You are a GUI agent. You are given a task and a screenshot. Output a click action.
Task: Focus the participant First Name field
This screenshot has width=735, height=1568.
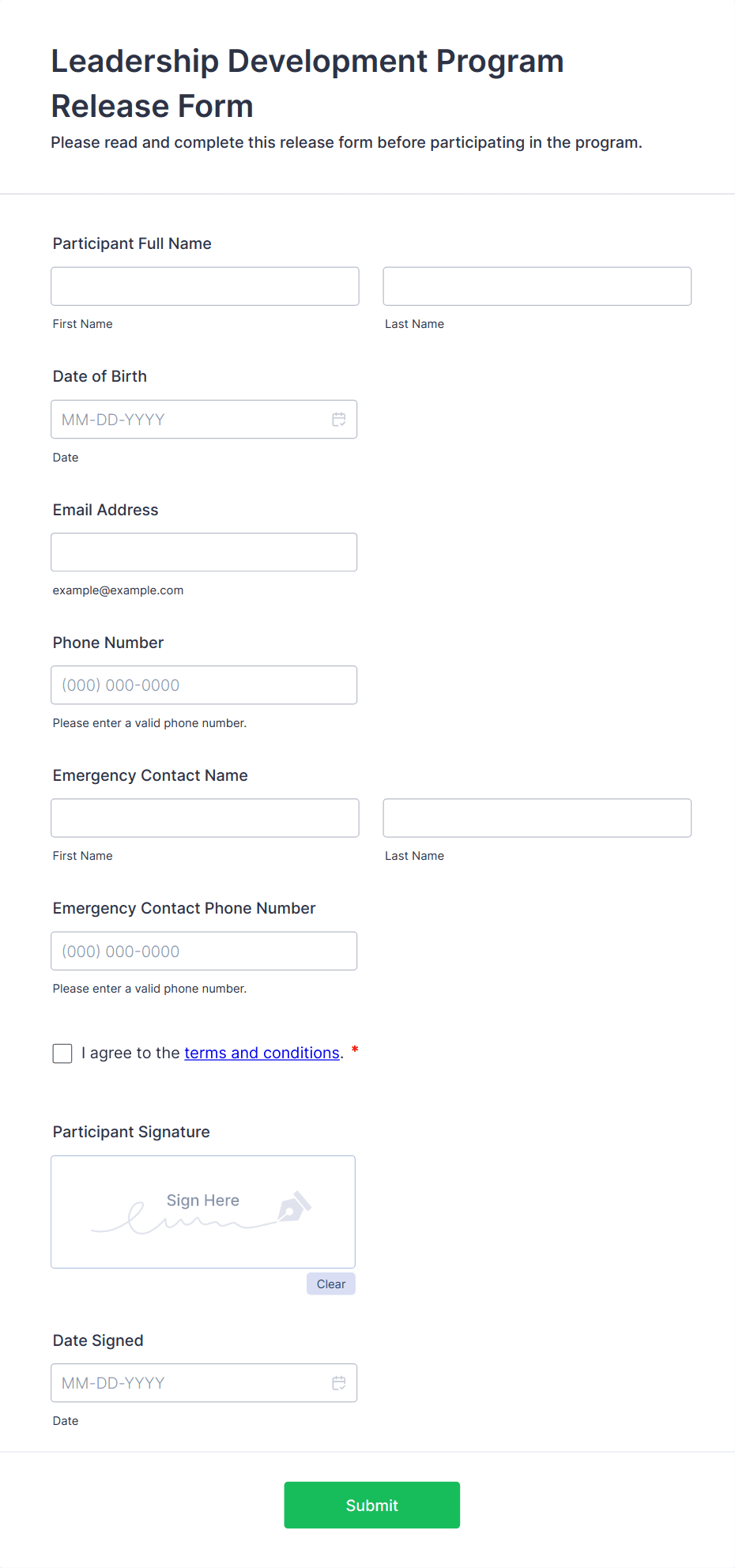[x=205, y=286]
